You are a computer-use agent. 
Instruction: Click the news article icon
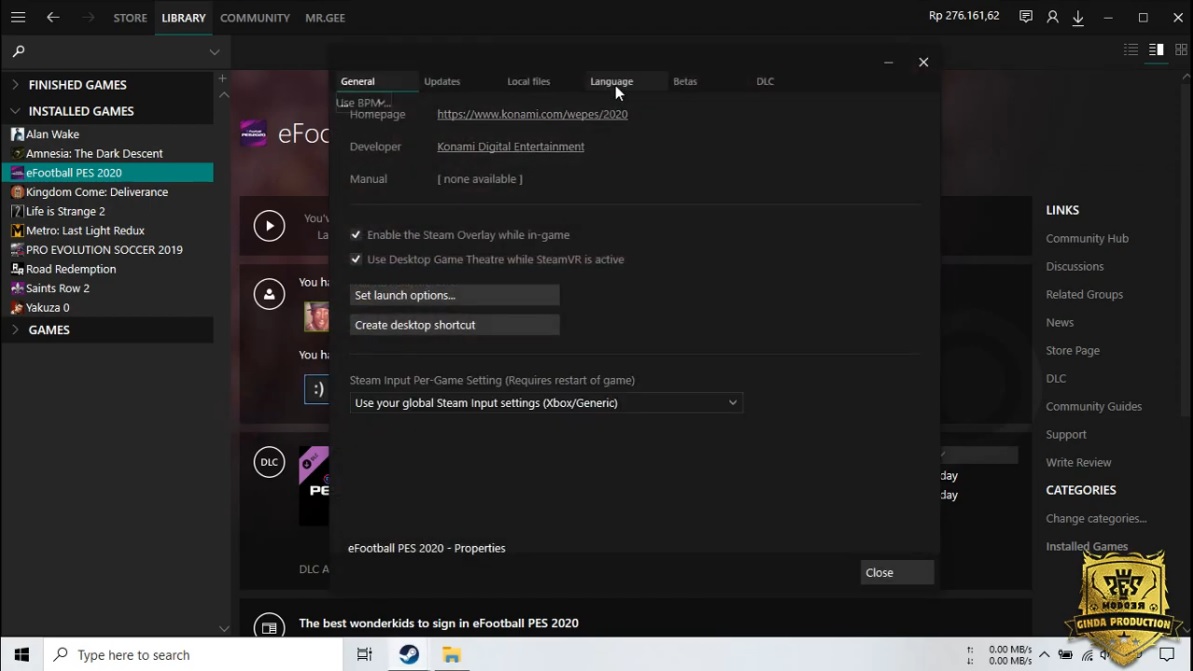[x=269, y=627]
